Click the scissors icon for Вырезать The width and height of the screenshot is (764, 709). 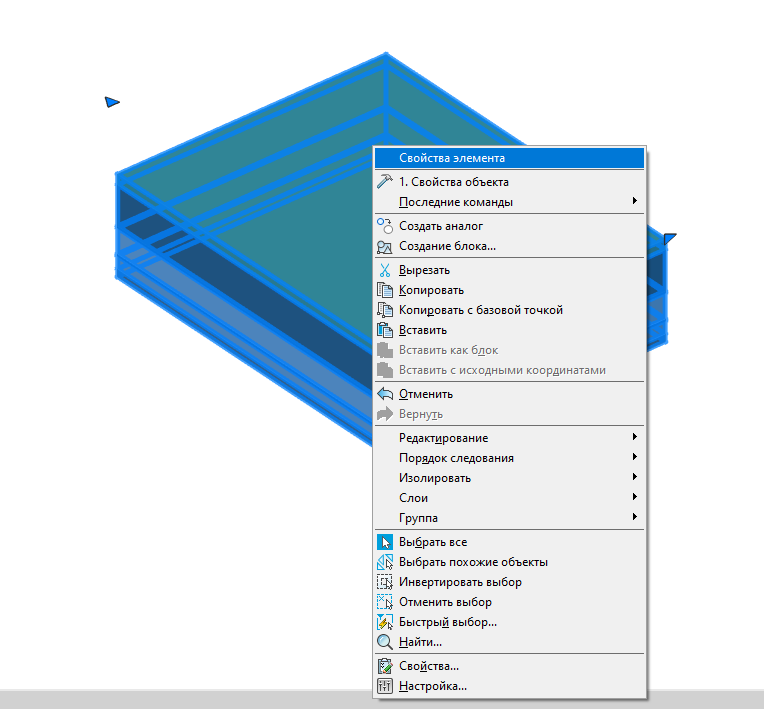385,270
